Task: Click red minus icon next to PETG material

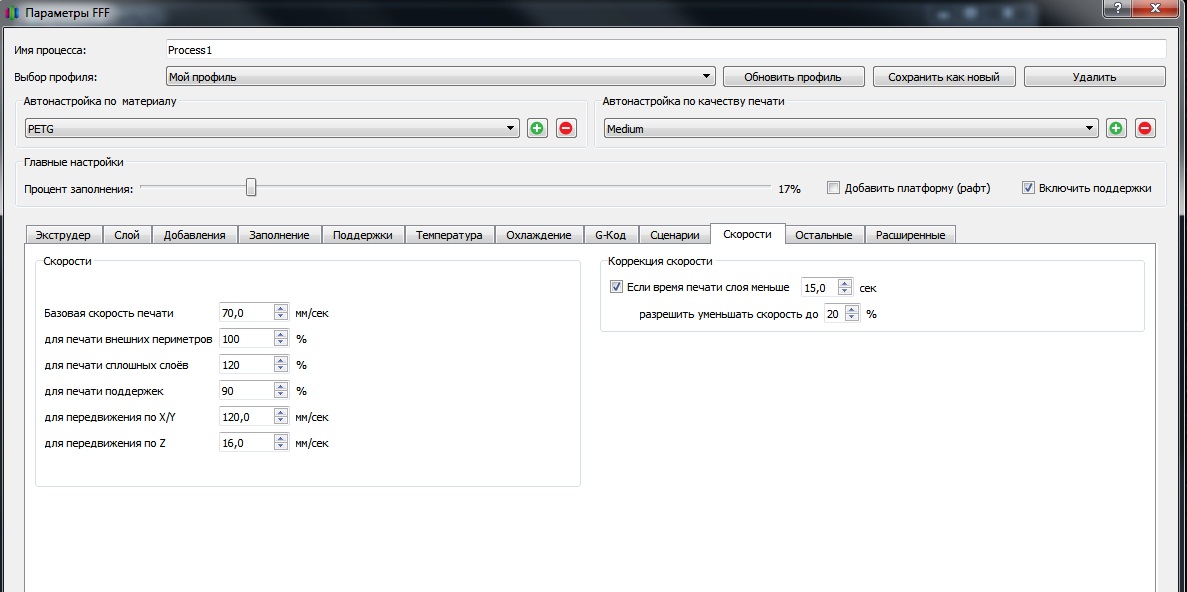Action: click(x=566, y=128)
